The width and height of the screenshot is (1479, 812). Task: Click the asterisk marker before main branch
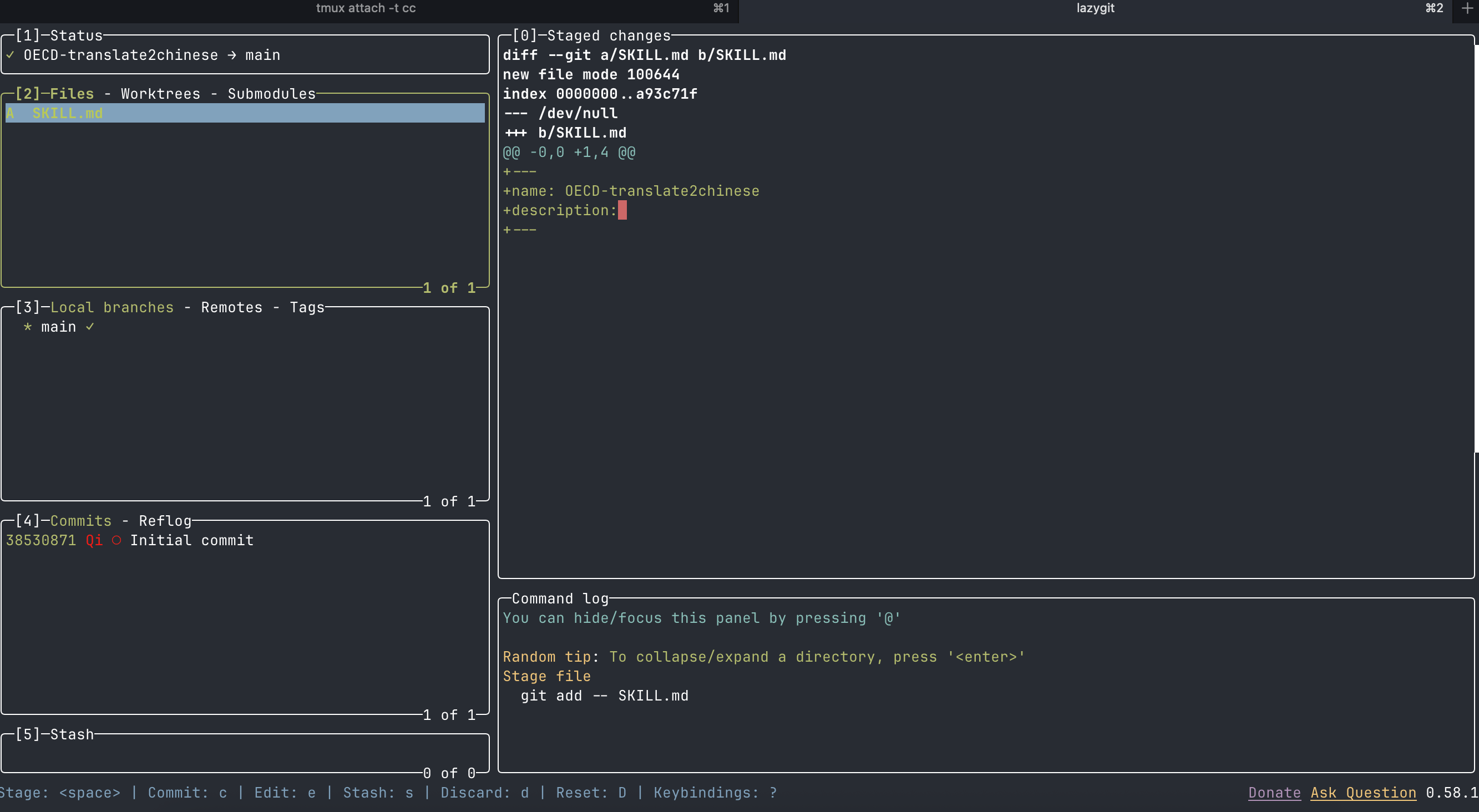click(28, 327)
